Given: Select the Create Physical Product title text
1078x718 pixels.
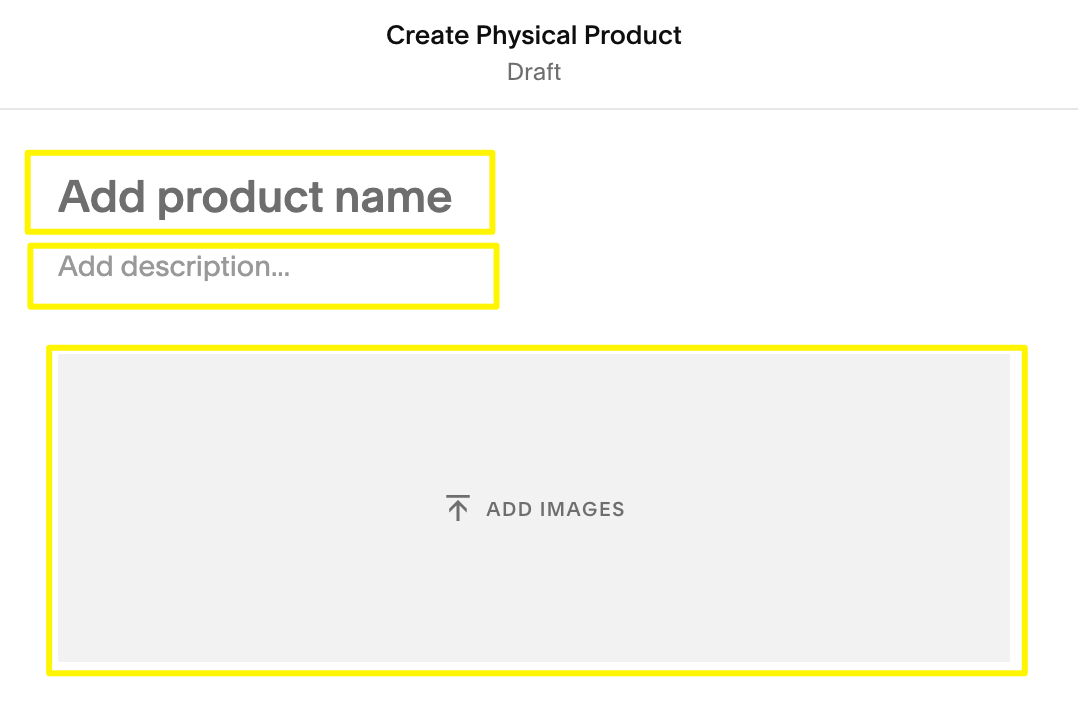Looking at the screenshot, I should (x=534, y=36).
